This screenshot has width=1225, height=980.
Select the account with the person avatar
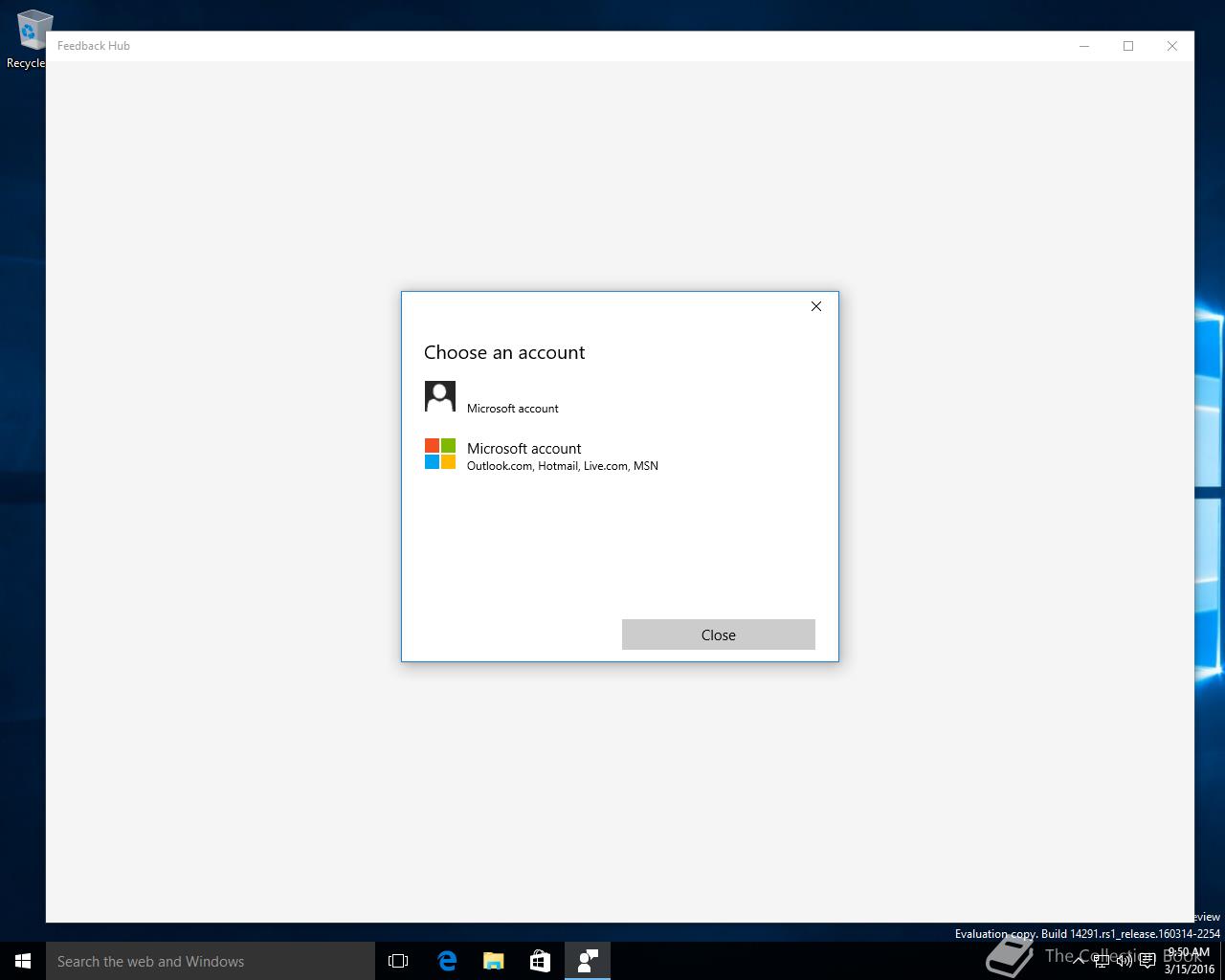pos(619,396)
